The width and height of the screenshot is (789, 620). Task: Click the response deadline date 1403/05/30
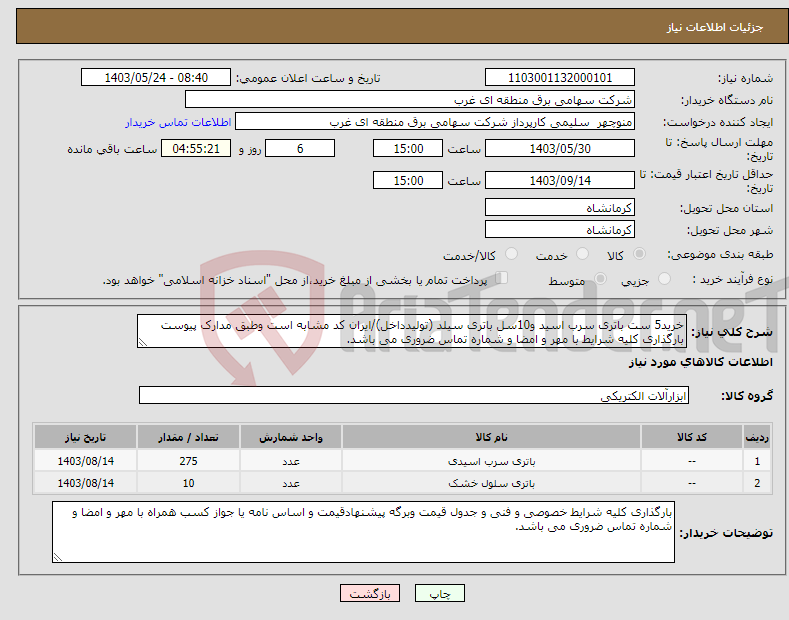tap(560, 149)
